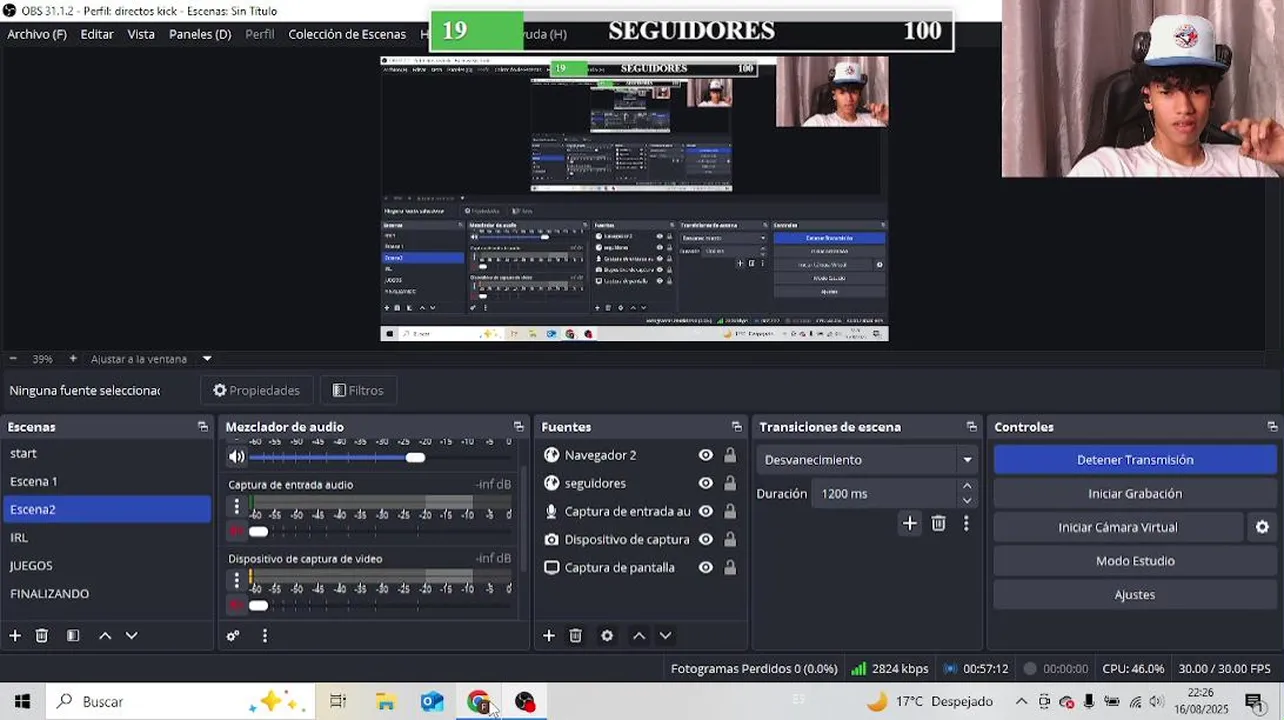Screen dimensions: 1284x720
Task: Undock the Transiciones de escena panel icon
Action: click(x=971, y=427)
